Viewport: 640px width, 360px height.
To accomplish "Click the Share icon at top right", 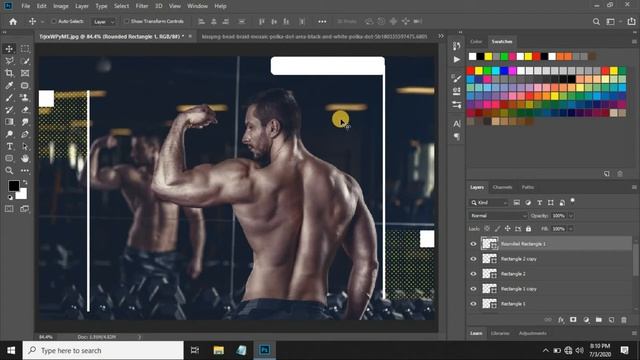I will tap(631, 22).
